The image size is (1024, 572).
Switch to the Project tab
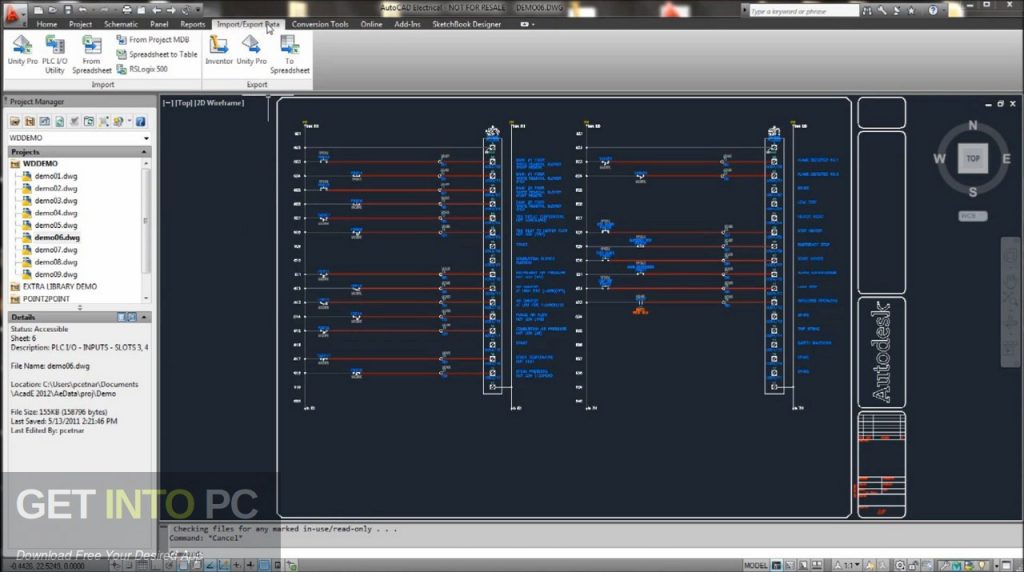click(x=80, y=24)
